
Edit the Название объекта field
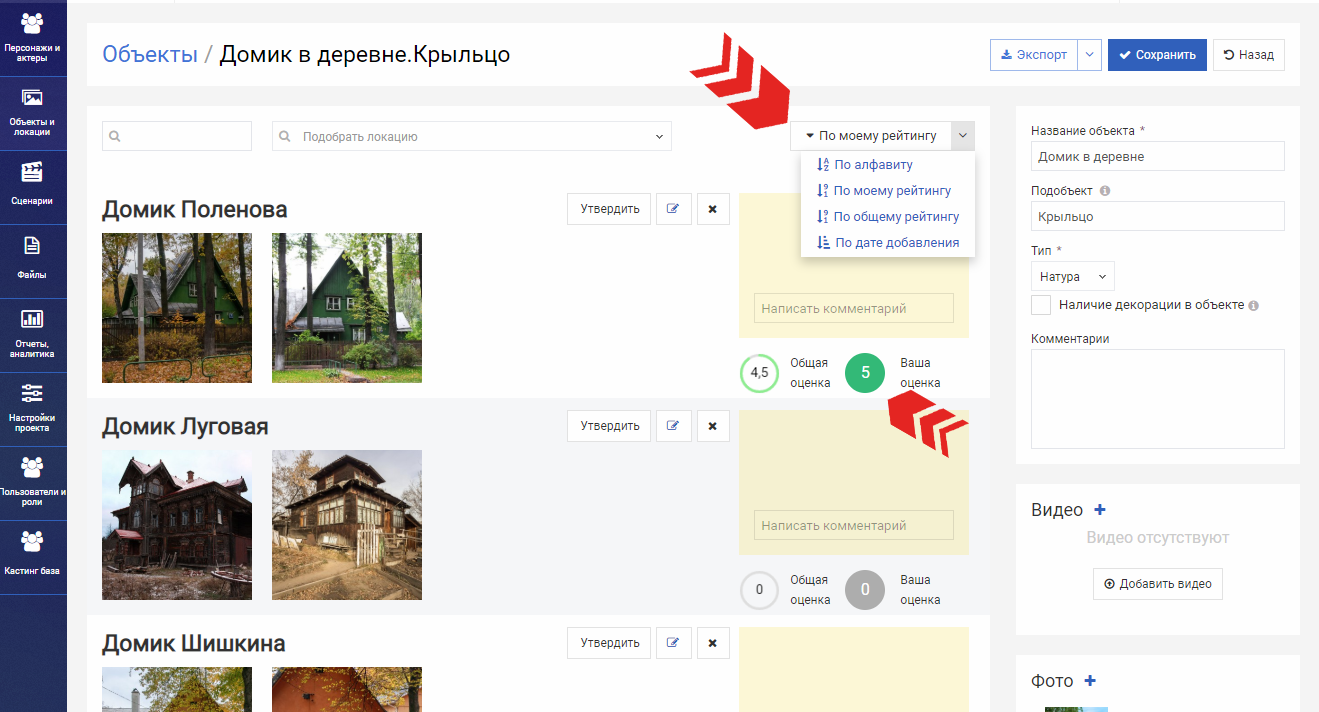(1158, 156)
